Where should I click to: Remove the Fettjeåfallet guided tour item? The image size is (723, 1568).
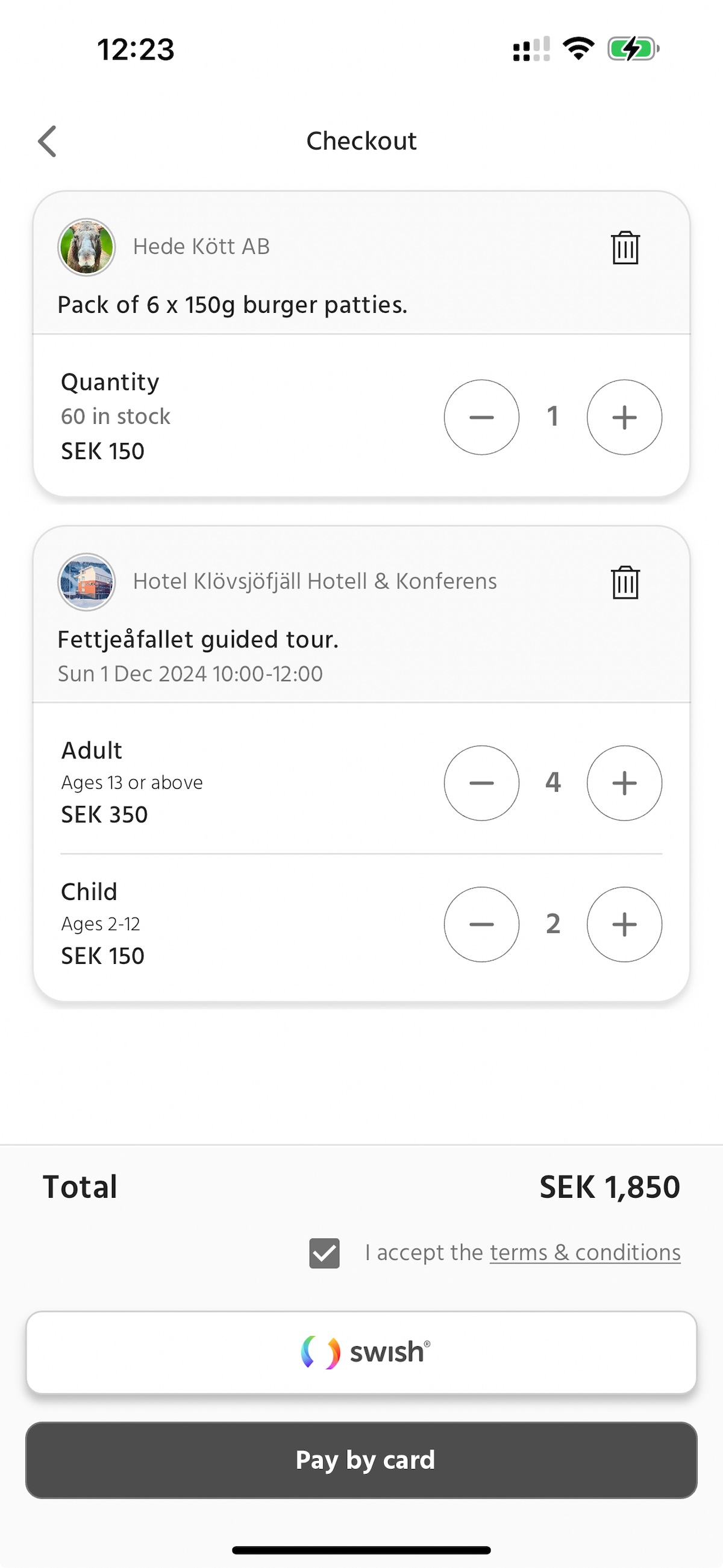[624, 582]
